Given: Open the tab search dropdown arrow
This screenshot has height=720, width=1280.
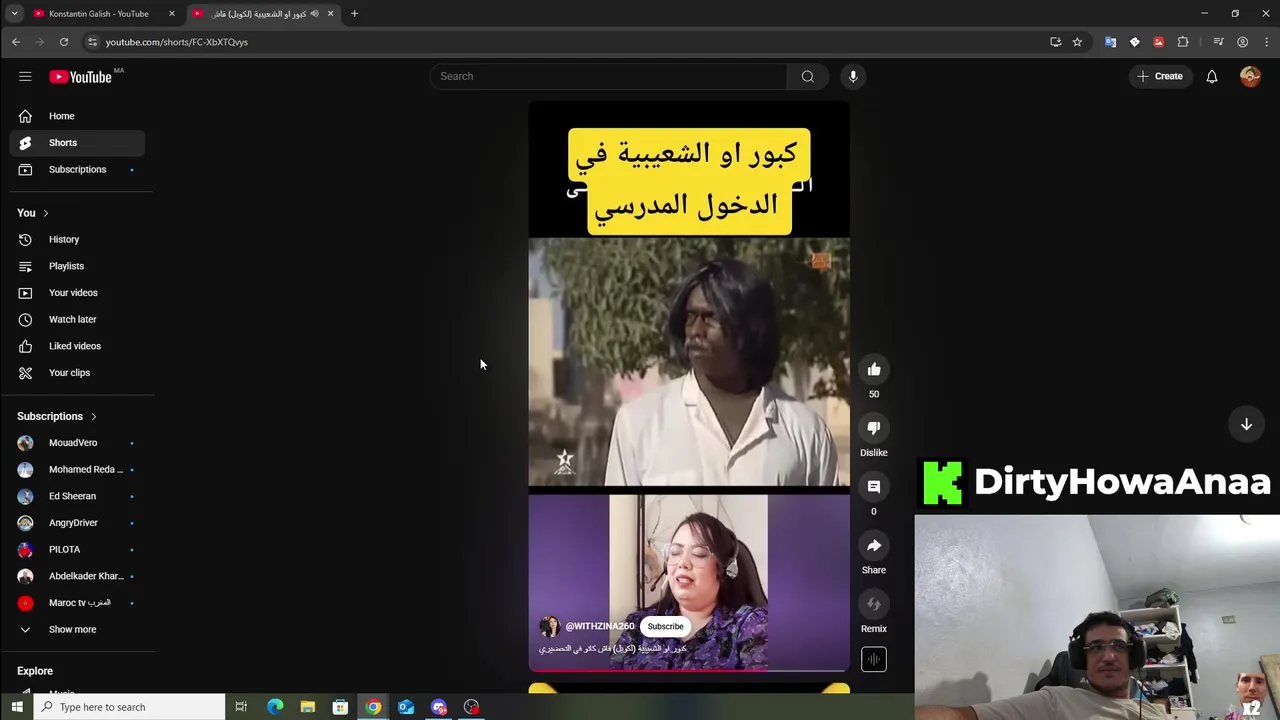Looking at the screenshot, I should 14,13.
